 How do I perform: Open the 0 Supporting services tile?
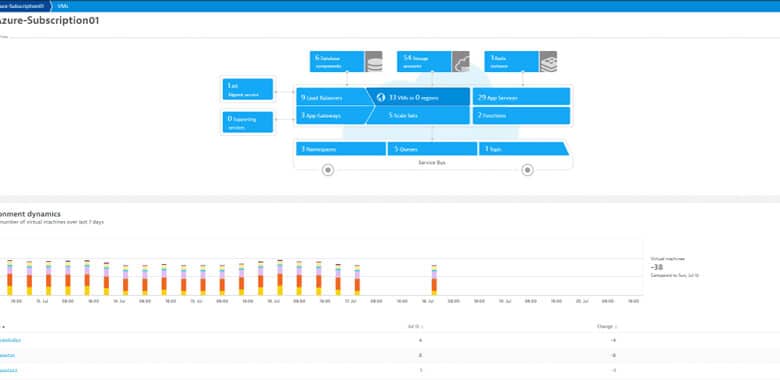248,122
